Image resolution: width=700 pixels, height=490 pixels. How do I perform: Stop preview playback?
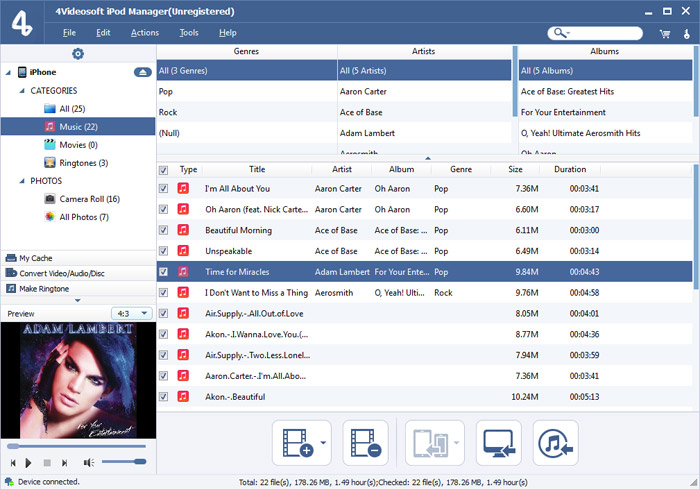point(47,463)
